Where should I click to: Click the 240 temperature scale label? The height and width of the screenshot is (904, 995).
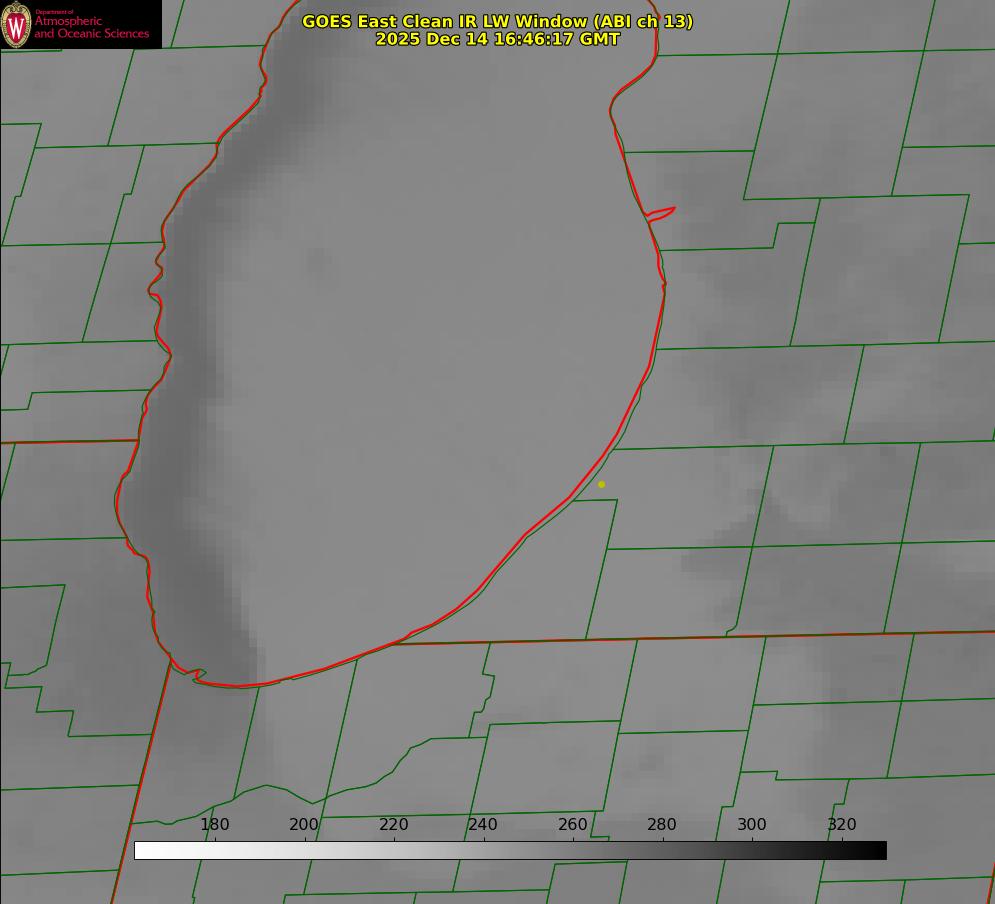point(483,825)
